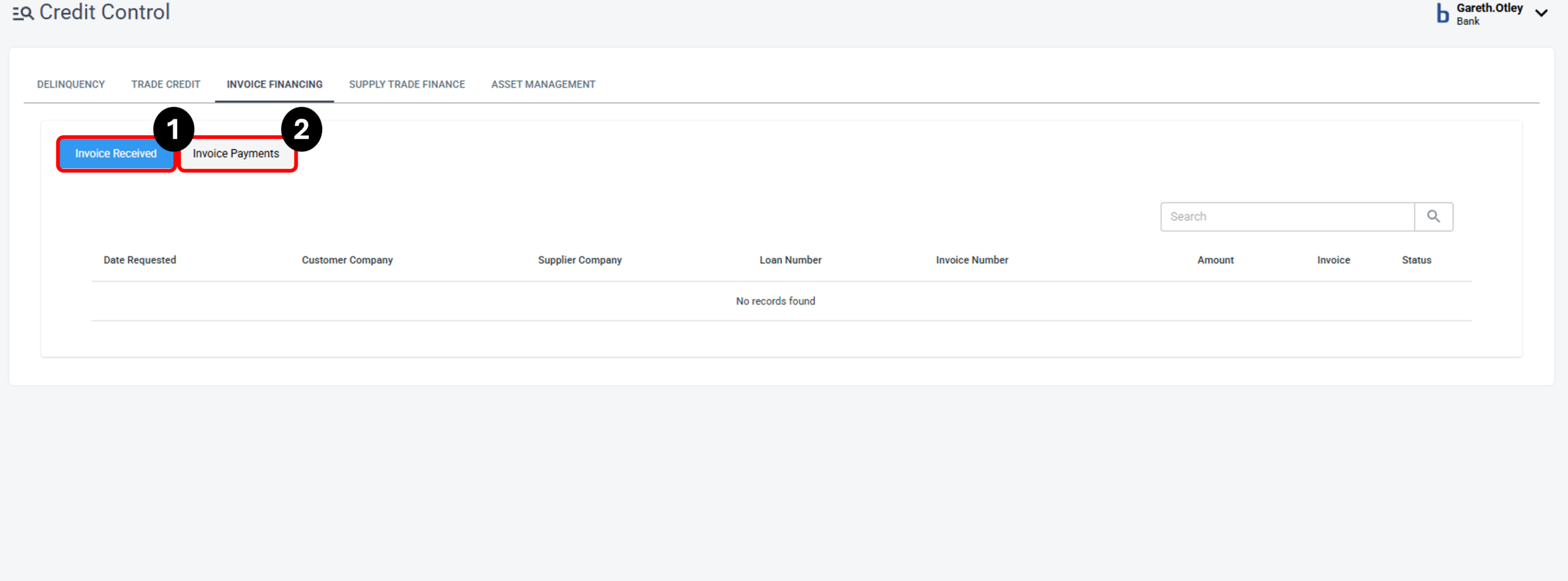
Task: Click inside the Search input field
Action: [x=1286, y=216]
